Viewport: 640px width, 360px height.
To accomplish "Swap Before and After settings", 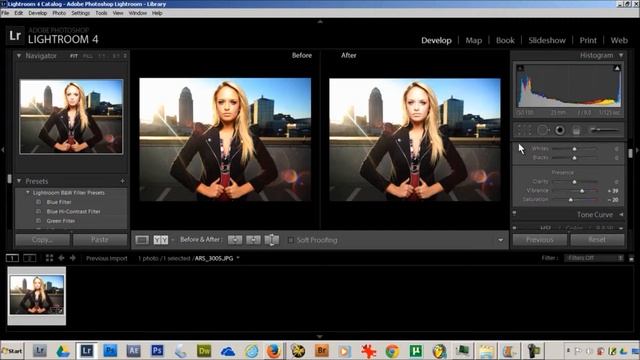I will [271, 240].
